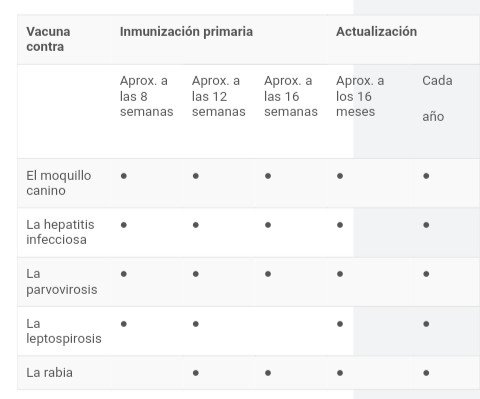Click 'Aprox. a las 12 semanas' subheader

(218, 96)
